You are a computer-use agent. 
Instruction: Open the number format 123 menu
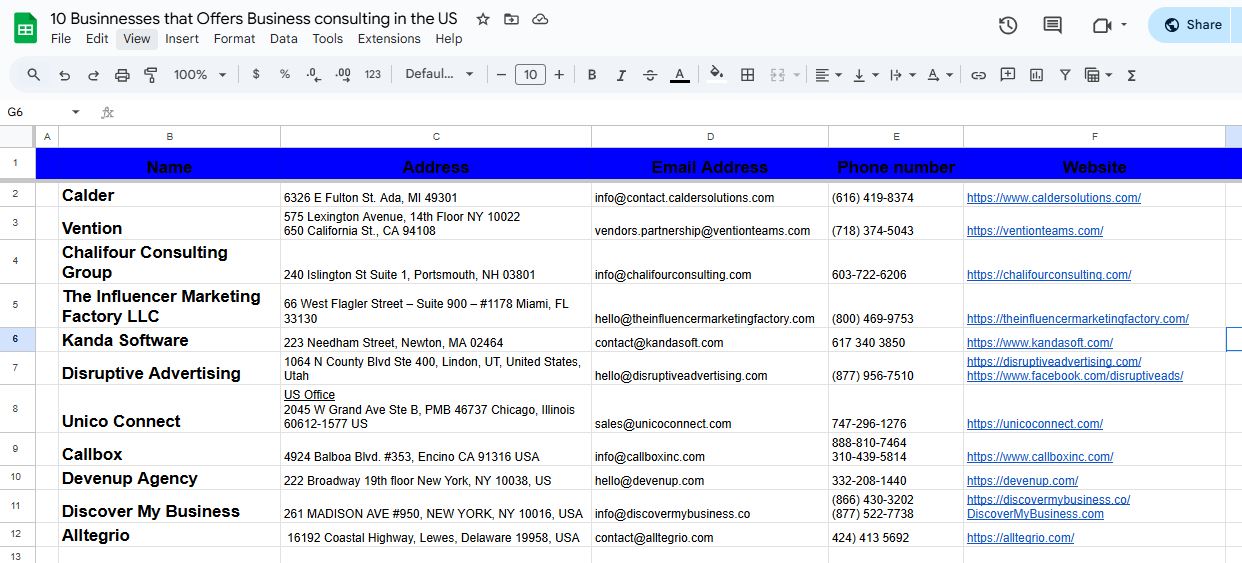coord(373,75)
